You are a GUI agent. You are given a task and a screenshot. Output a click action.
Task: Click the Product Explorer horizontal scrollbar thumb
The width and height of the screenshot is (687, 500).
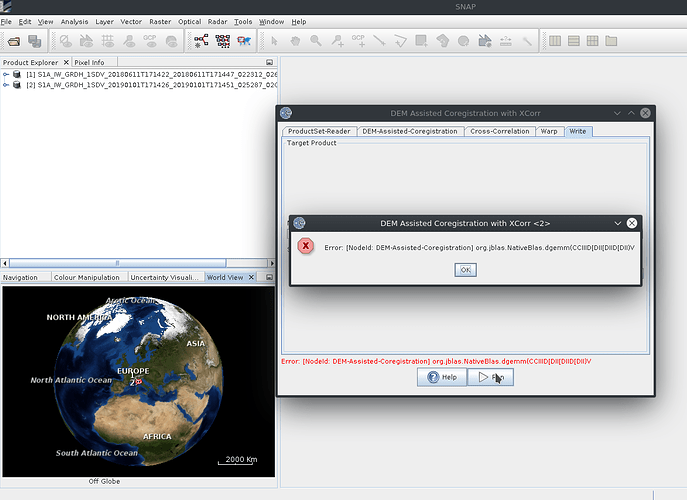[x=118, y=263]
